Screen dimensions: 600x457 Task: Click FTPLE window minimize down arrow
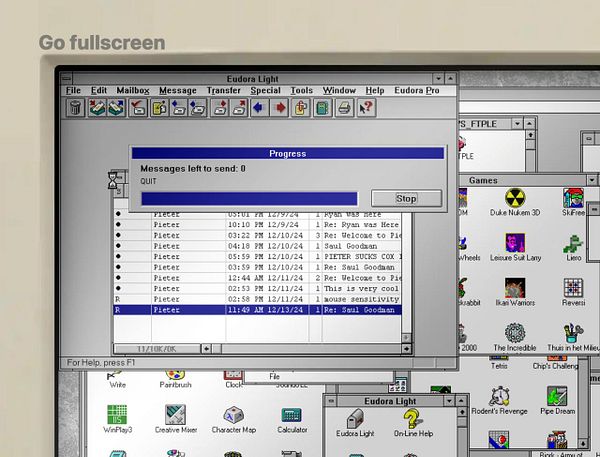[x=517, y=124]
